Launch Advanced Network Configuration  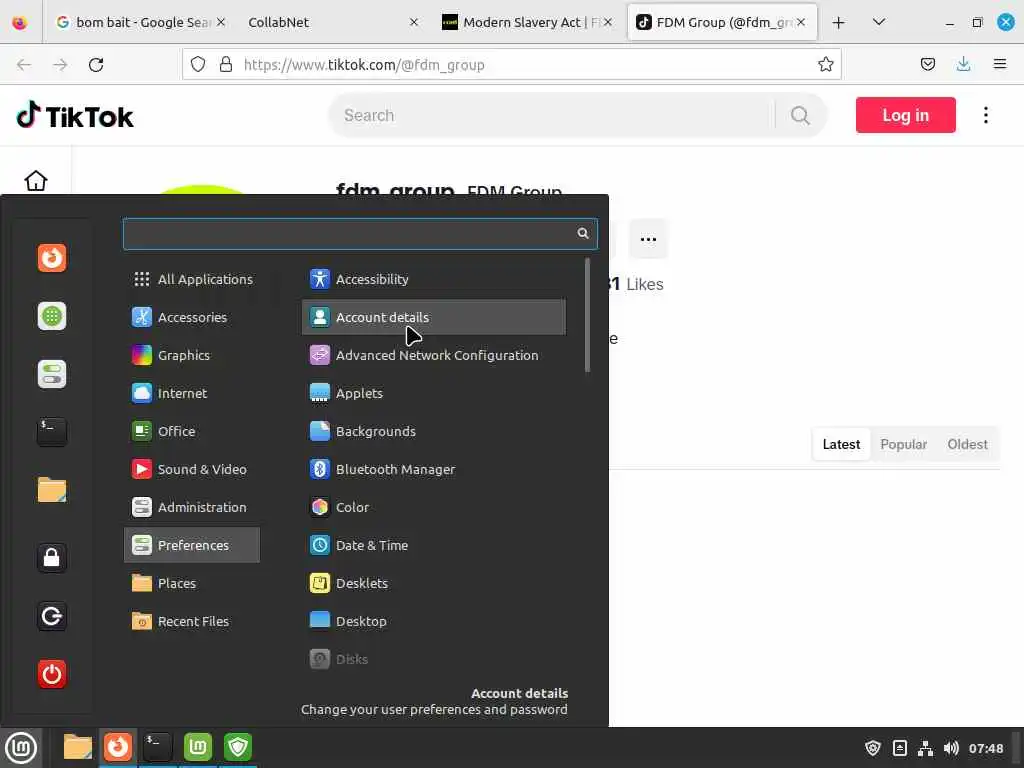coord(434,355)
